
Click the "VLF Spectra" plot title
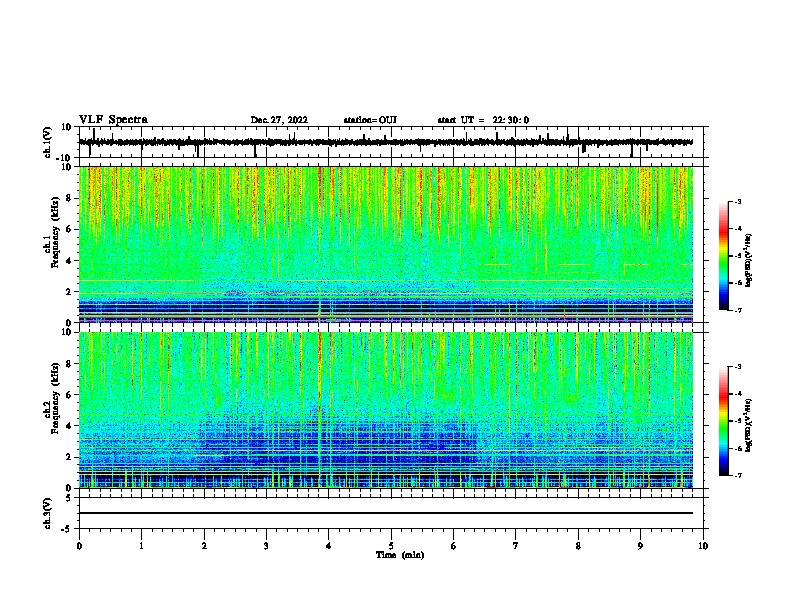(113, 120)
